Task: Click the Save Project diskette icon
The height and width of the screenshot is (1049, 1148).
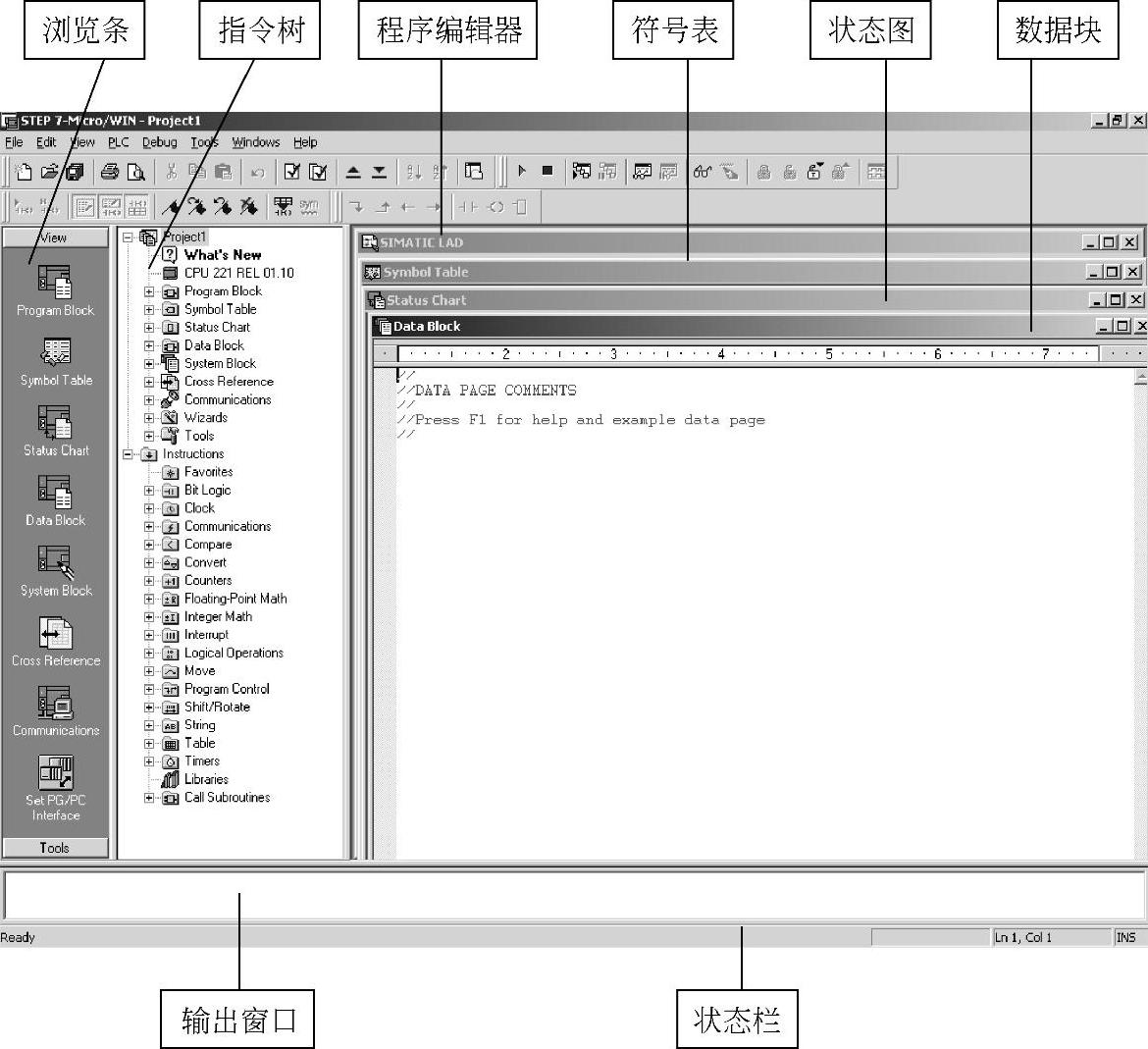Action: pos(75,172)
